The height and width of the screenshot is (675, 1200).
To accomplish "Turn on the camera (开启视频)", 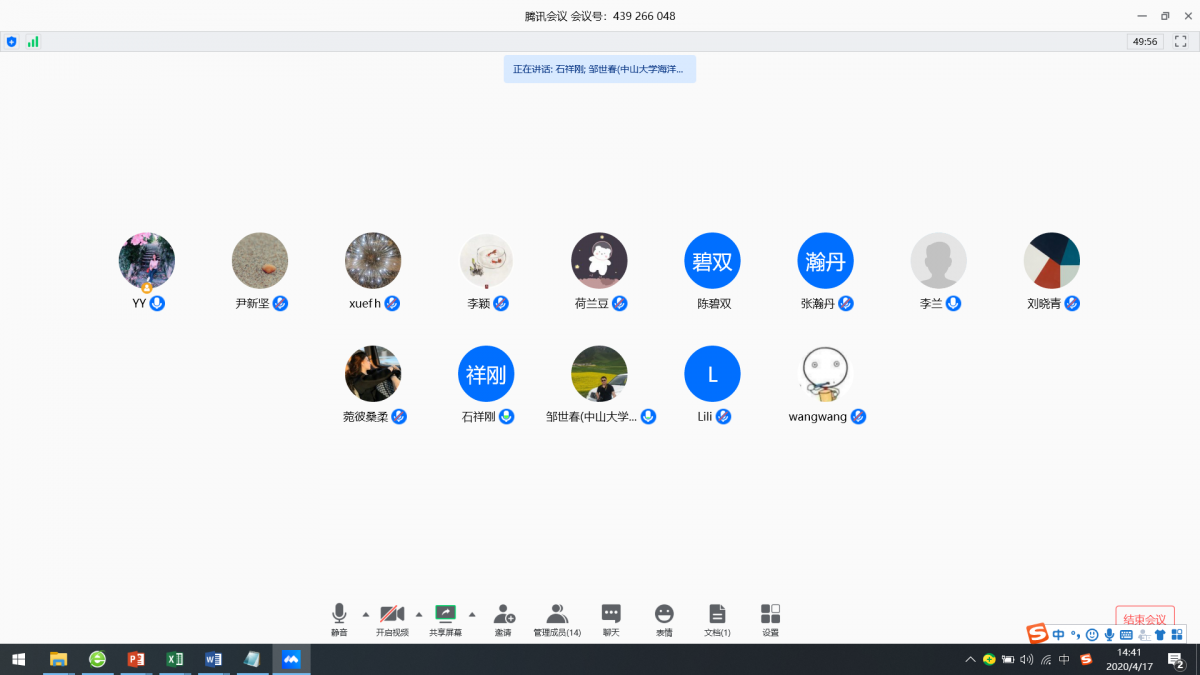I will (392, 619).
